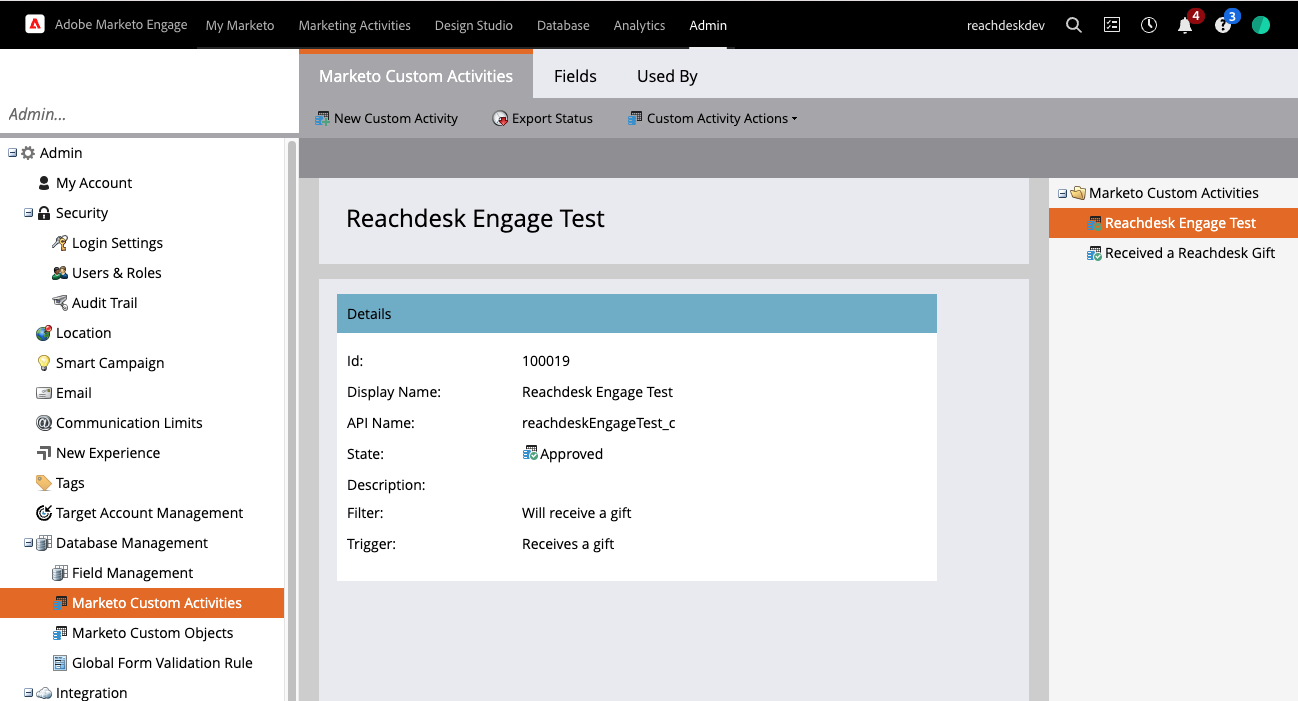Collapse the Admin root tree node
This screenshot has height=701, width=1298.
coord(13,153)
